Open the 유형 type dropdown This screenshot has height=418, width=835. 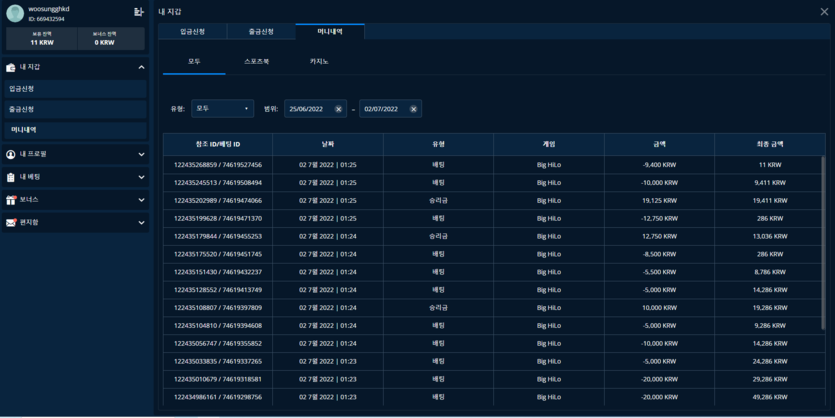pos(223,109)
